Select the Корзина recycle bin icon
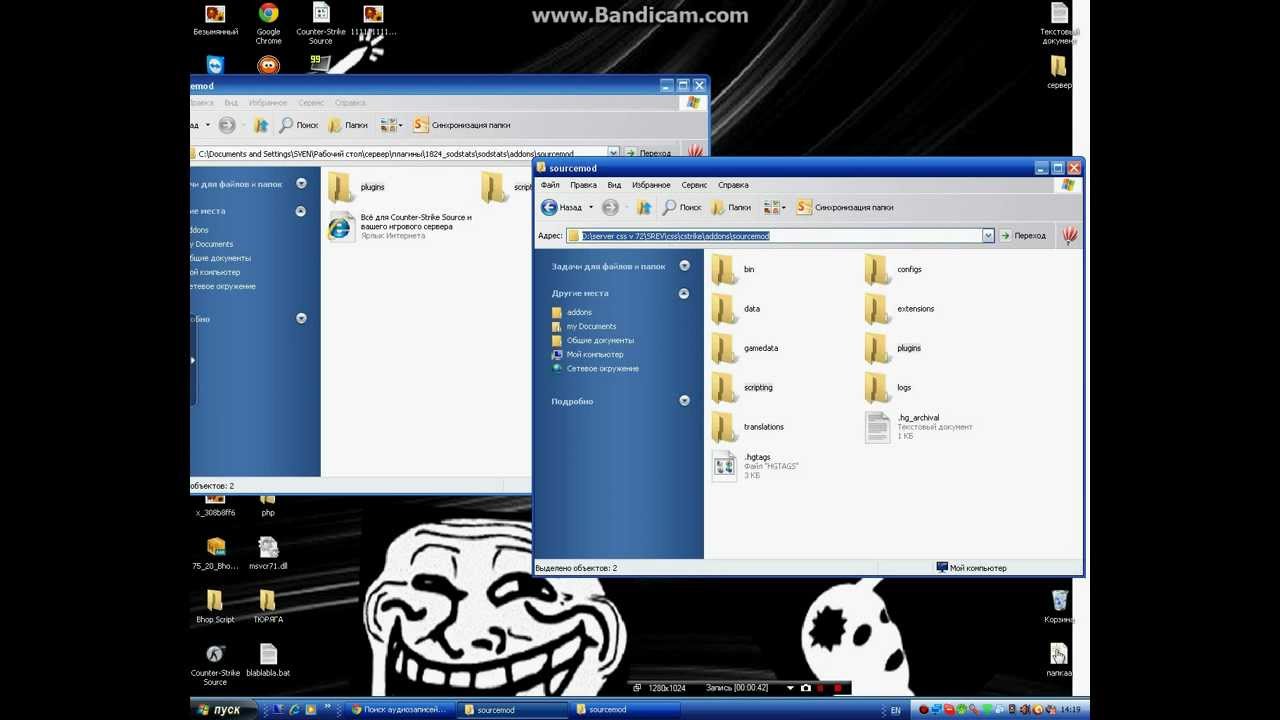Viewport: 1280px width, 720px height. (x=1059, y=607)
